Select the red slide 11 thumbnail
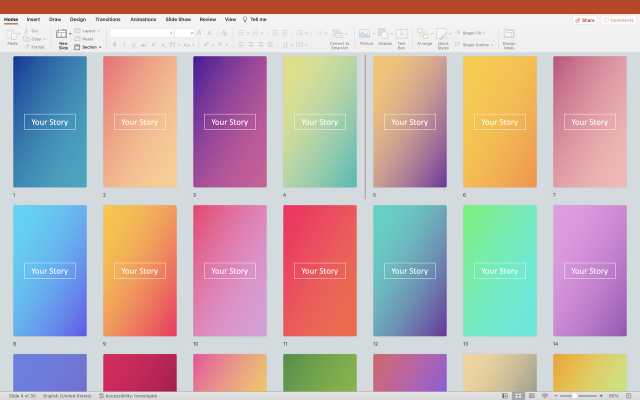 pyautogui.click(x=320, y=271)
